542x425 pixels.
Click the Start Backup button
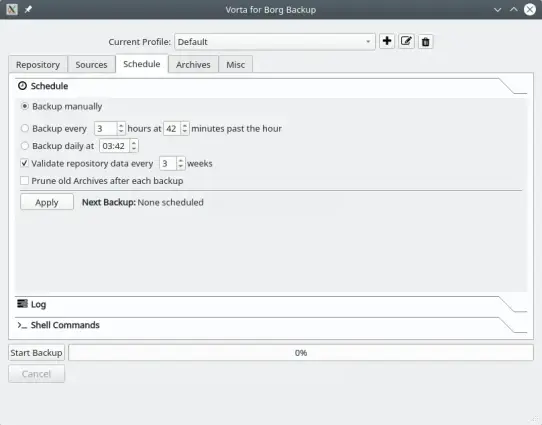(x=36, y=353)
